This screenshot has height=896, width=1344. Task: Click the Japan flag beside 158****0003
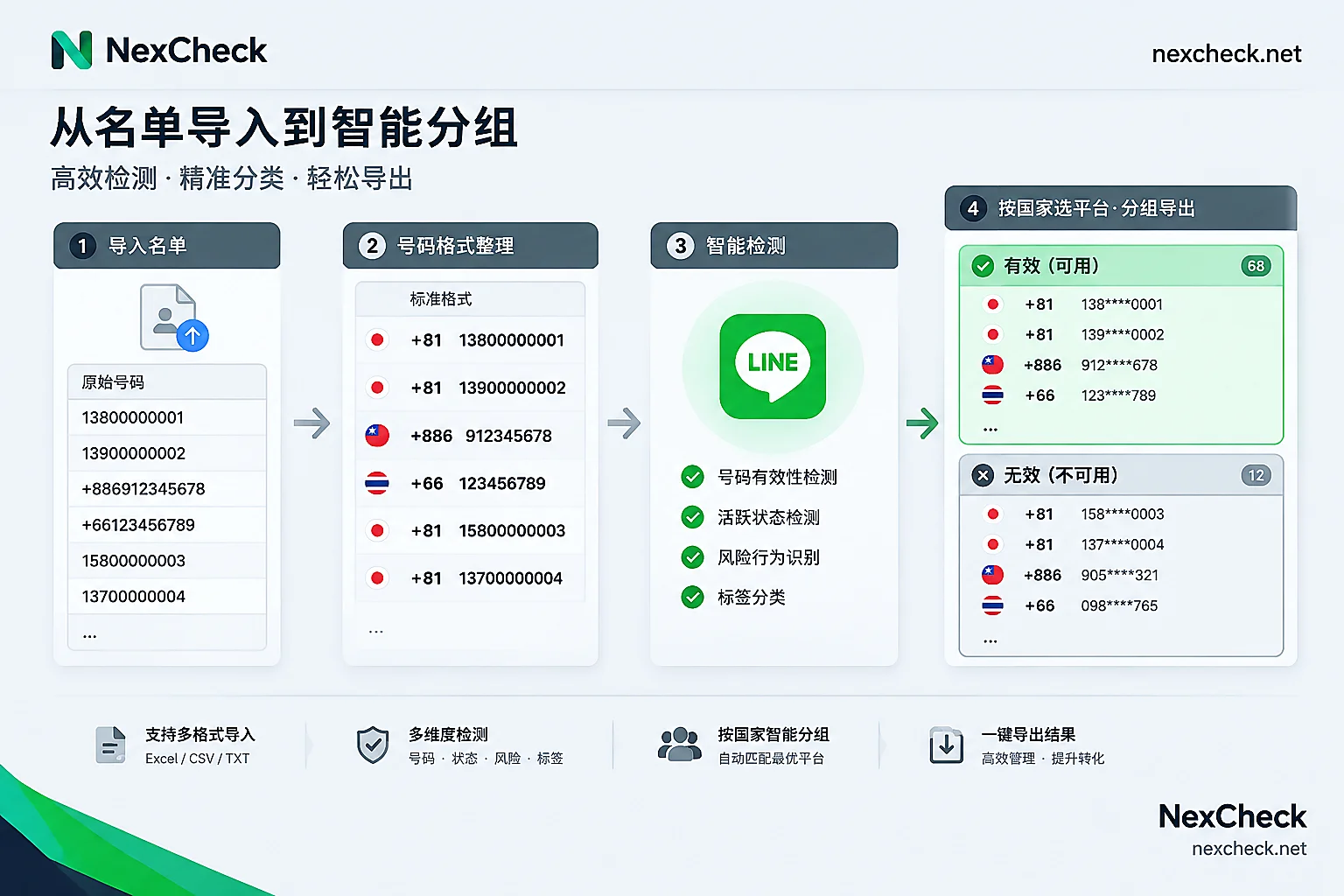pyautogui.click(x=992, y=514)
